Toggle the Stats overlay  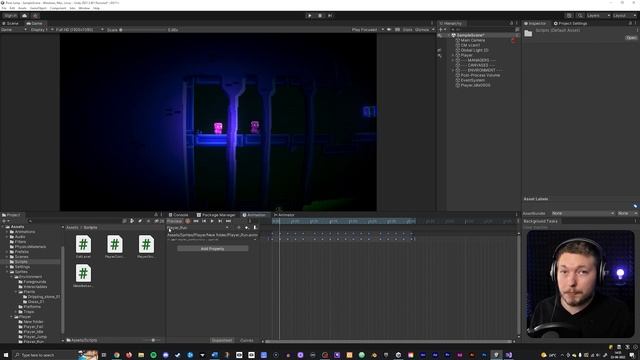tap(407, 30)
